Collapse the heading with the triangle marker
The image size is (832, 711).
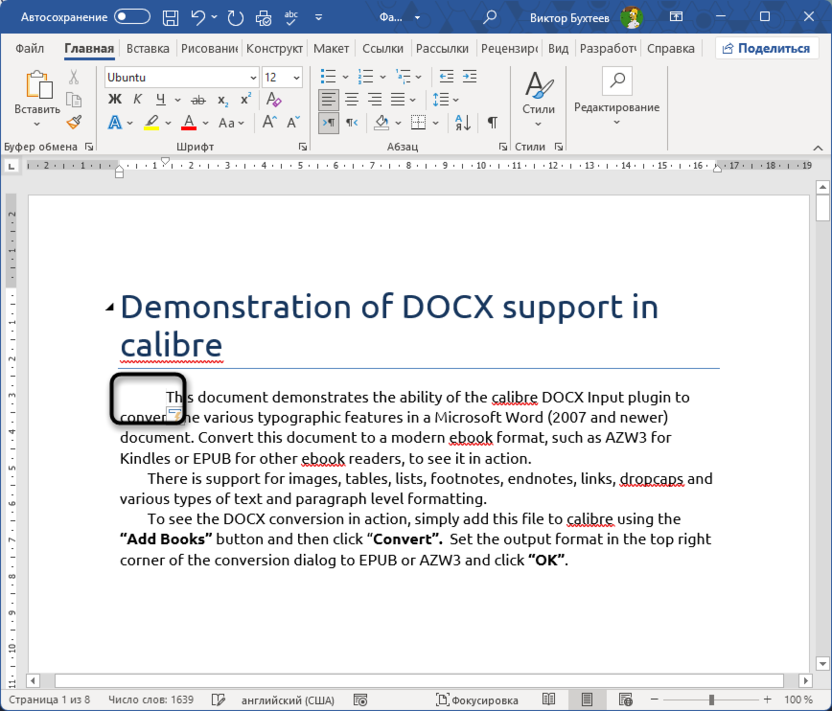point(109,308)
